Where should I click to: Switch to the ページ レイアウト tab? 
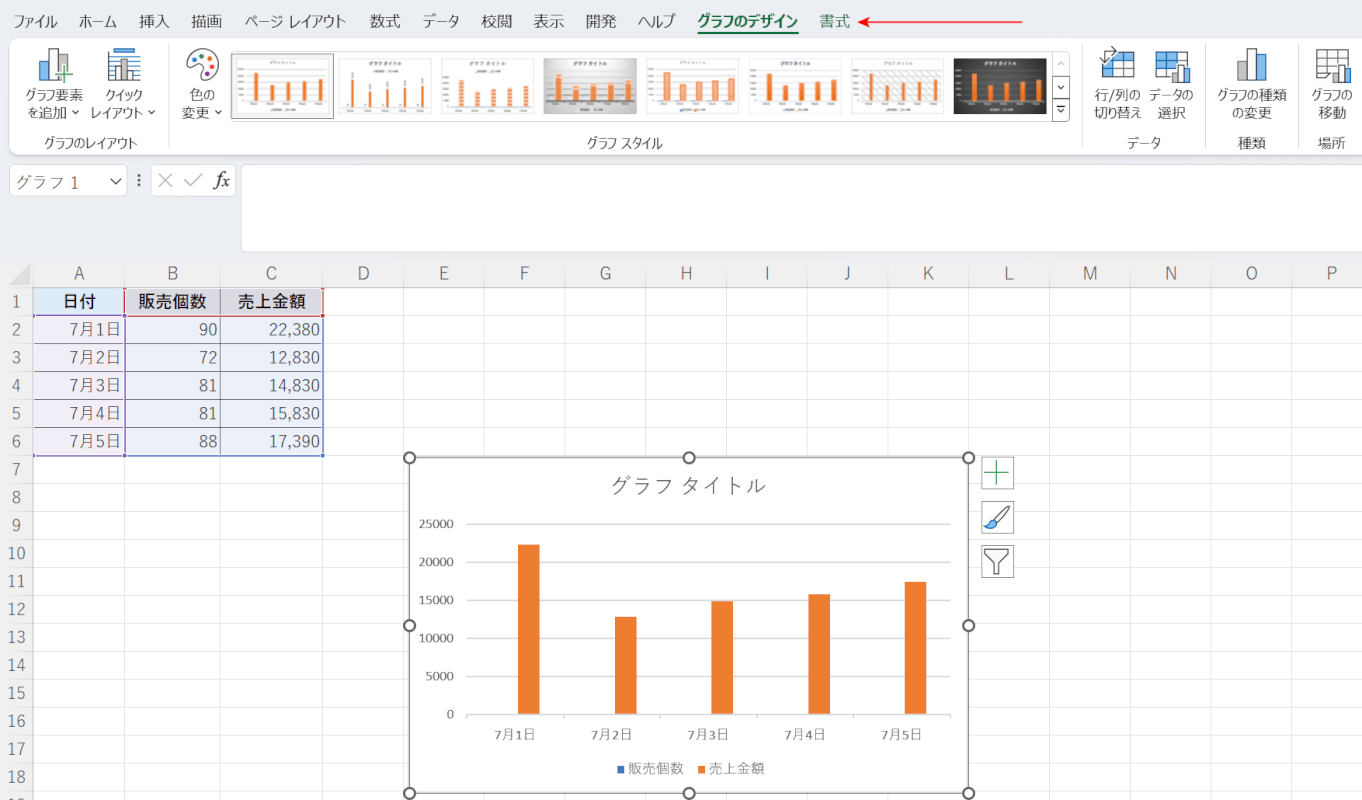tap(296, 21)
